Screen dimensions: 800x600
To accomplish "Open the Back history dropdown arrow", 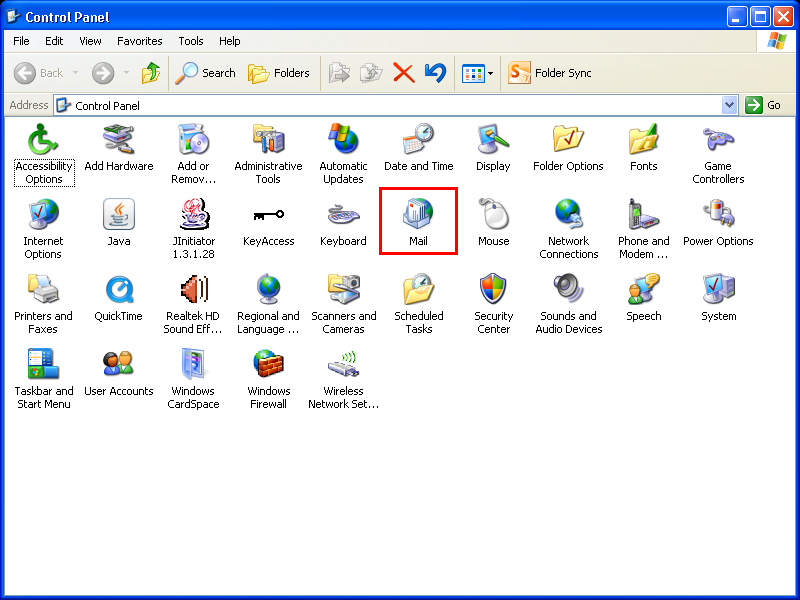I will (x=76, y=73).
